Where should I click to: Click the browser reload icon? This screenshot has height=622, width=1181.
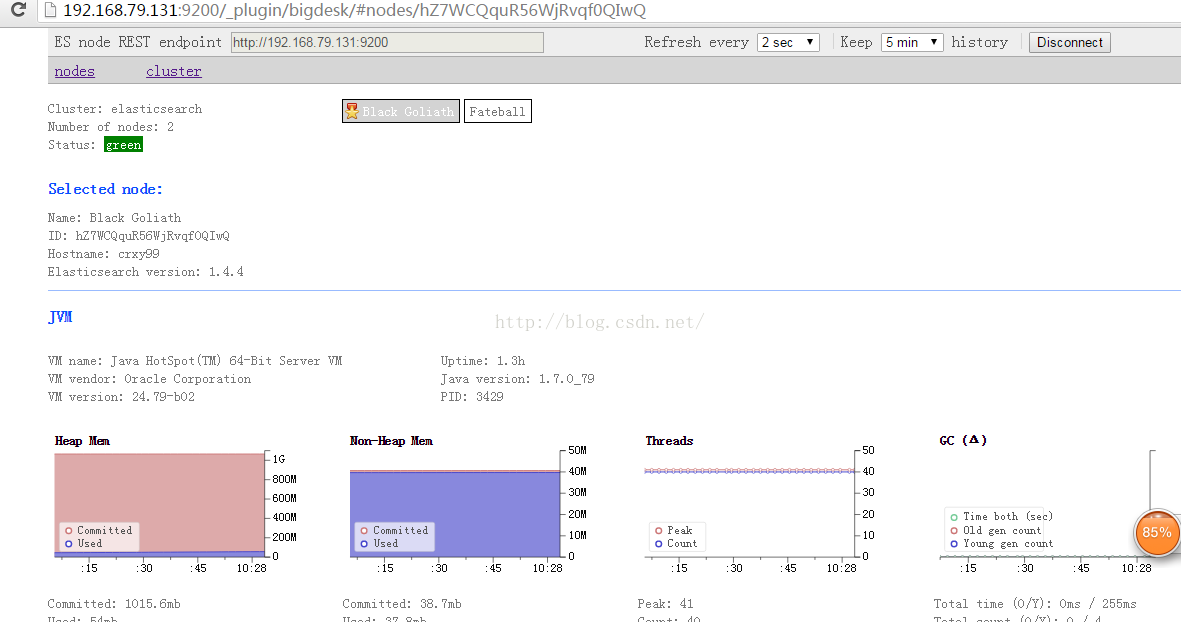(18, 10)
